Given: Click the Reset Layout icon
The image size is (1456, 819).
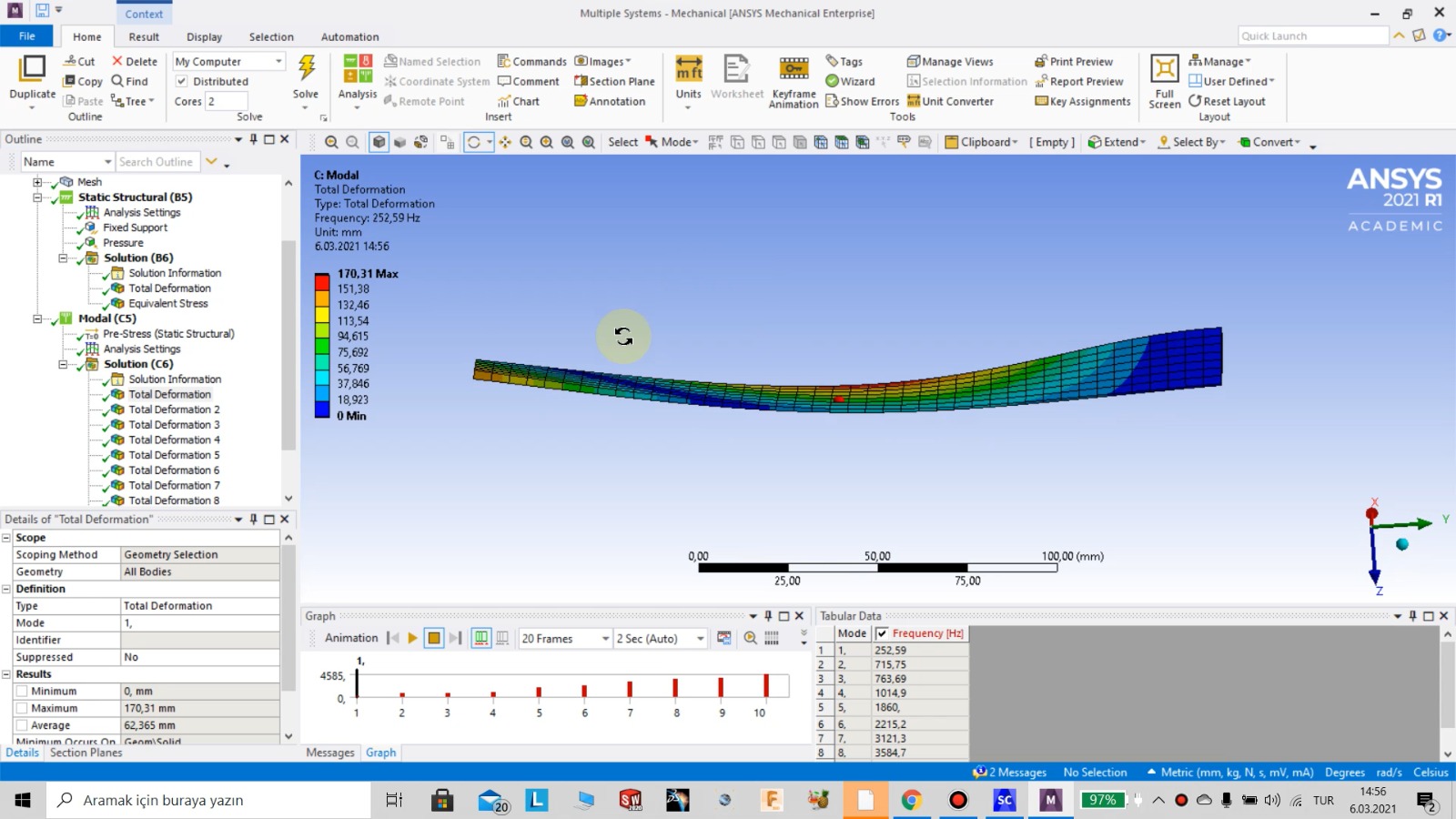Looking at the screenshot, I should click(1227, 101).
